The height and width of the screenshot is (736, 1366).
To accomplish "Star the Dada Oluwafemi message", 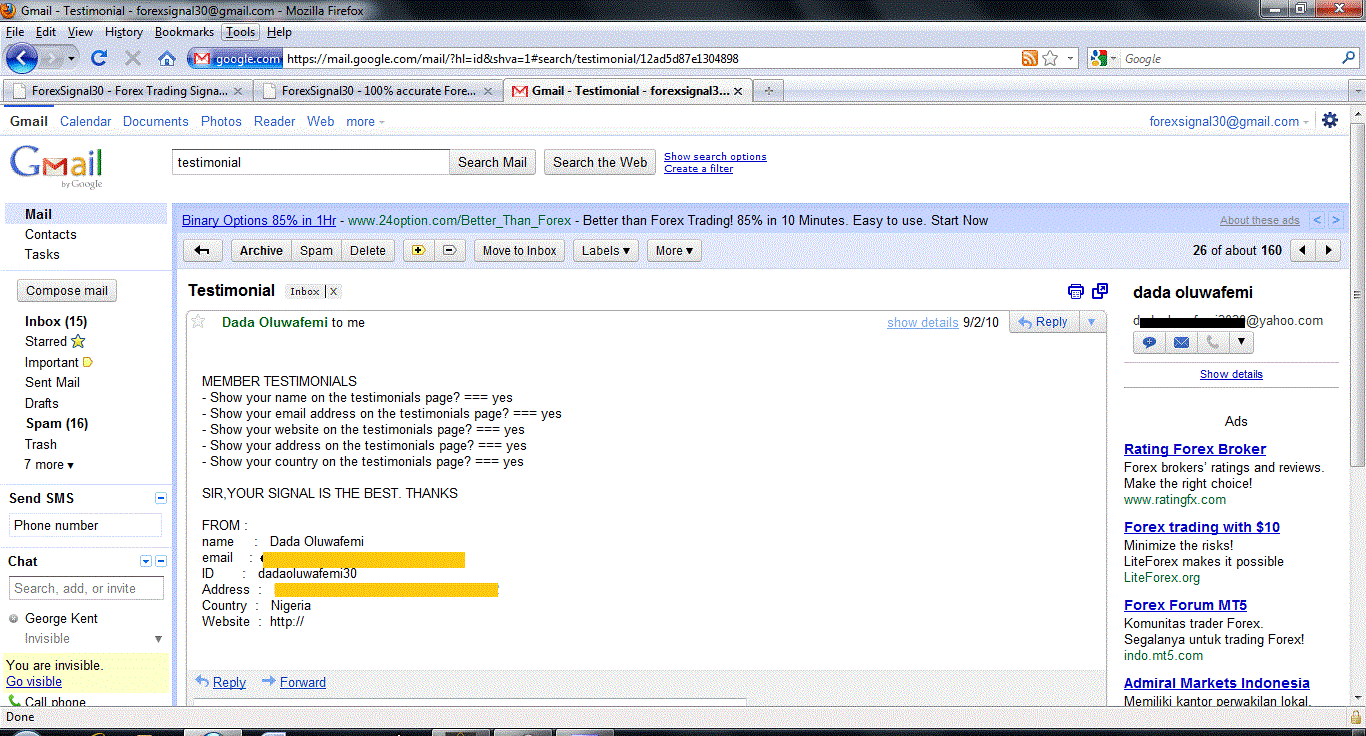I will (198, 322).
